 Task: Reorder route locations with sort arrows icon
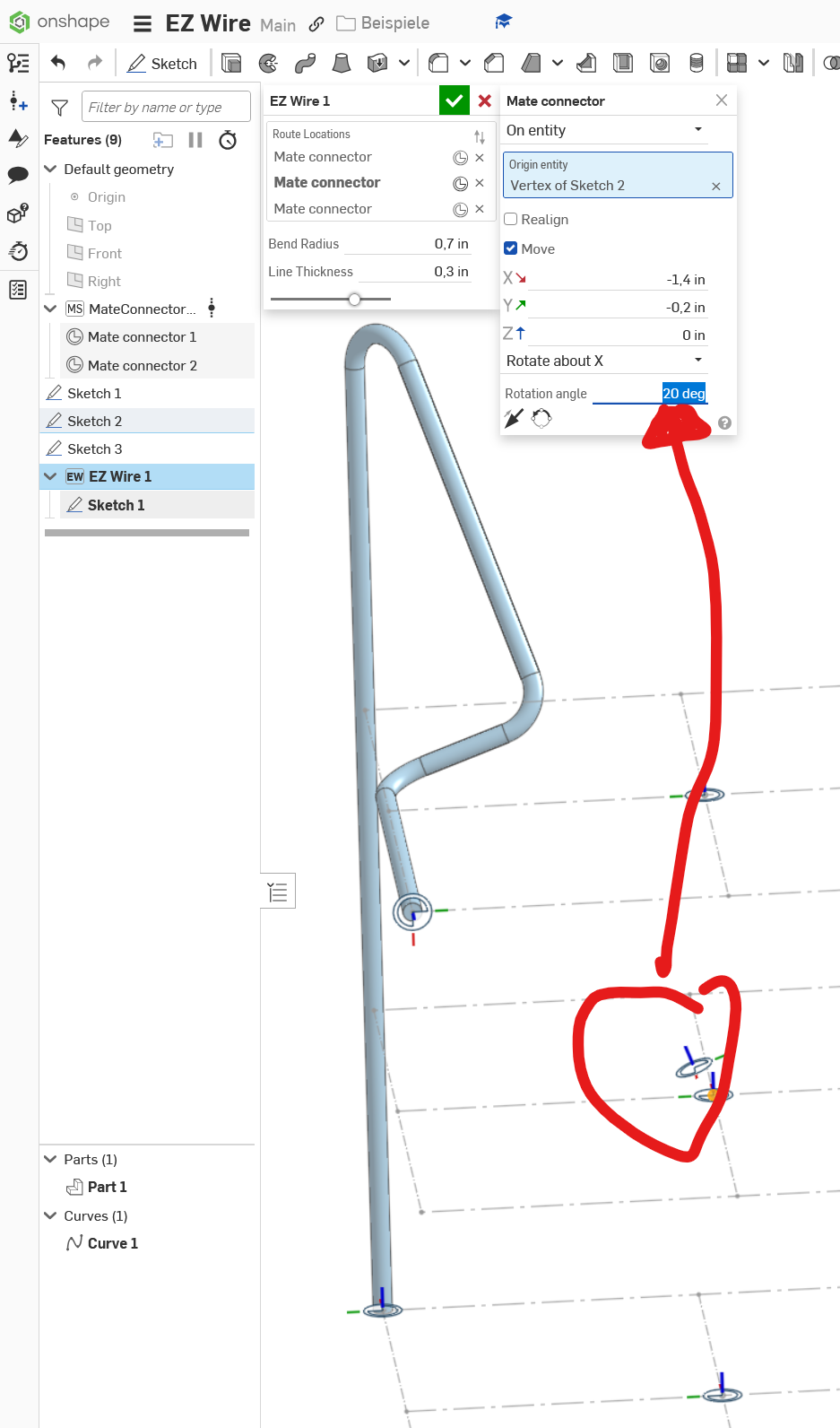pyautogui.click(x=480, y=136)
